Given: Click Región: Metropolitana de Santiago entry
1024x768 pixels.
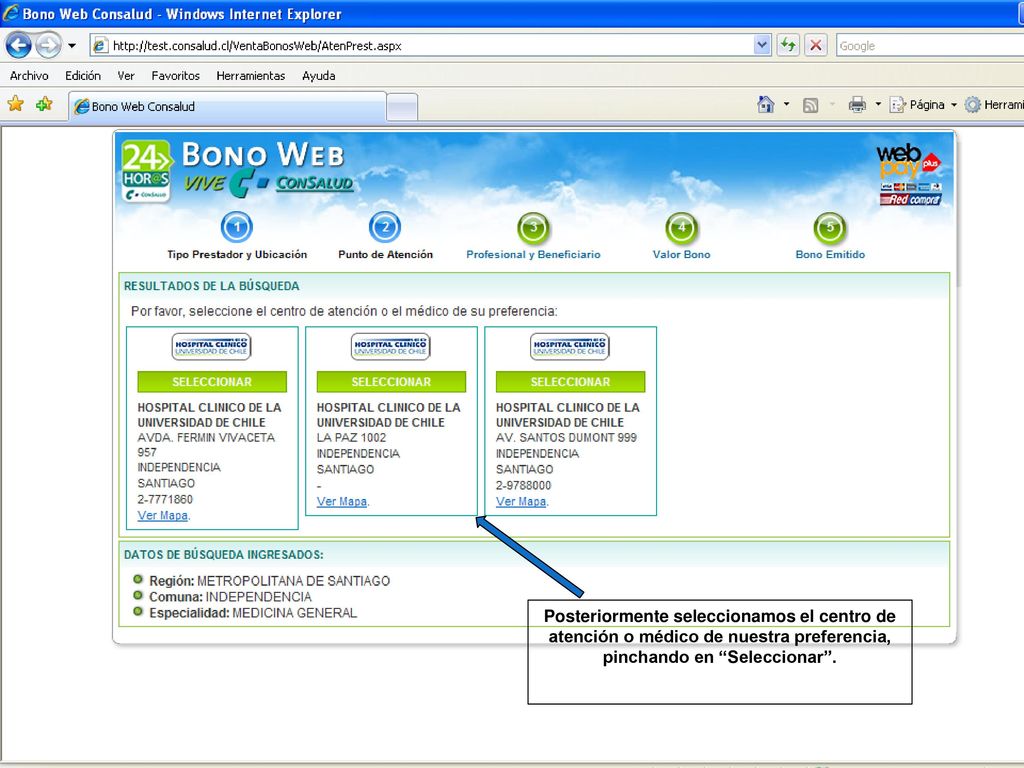Looking at the screenshot, I should (x=269, y=581).
